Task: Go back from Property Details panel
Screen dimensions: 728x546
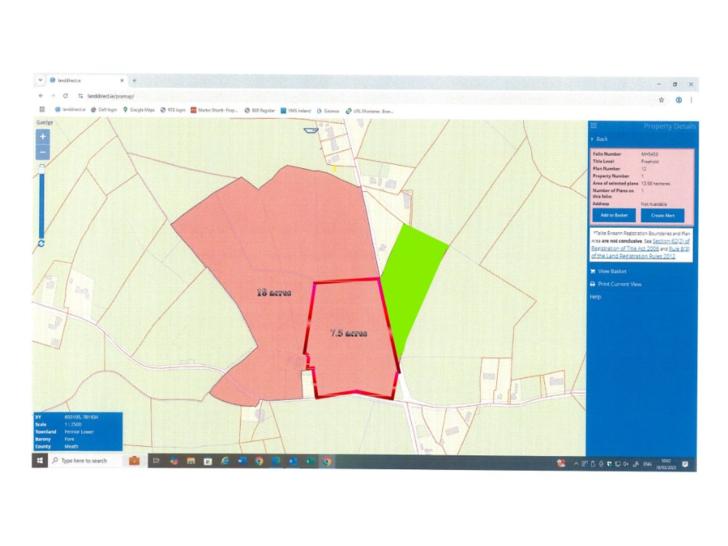Action: (x=602, y=139)
